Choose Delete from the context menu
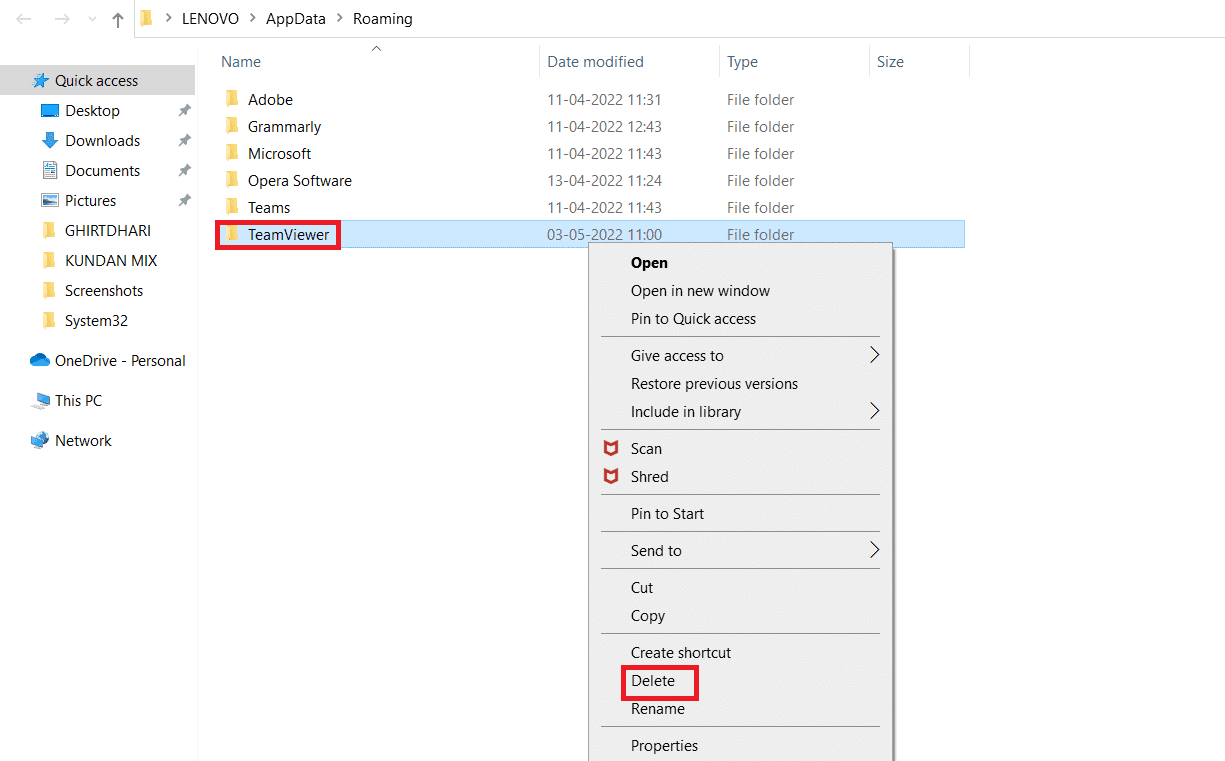 (x=658, y=682)
